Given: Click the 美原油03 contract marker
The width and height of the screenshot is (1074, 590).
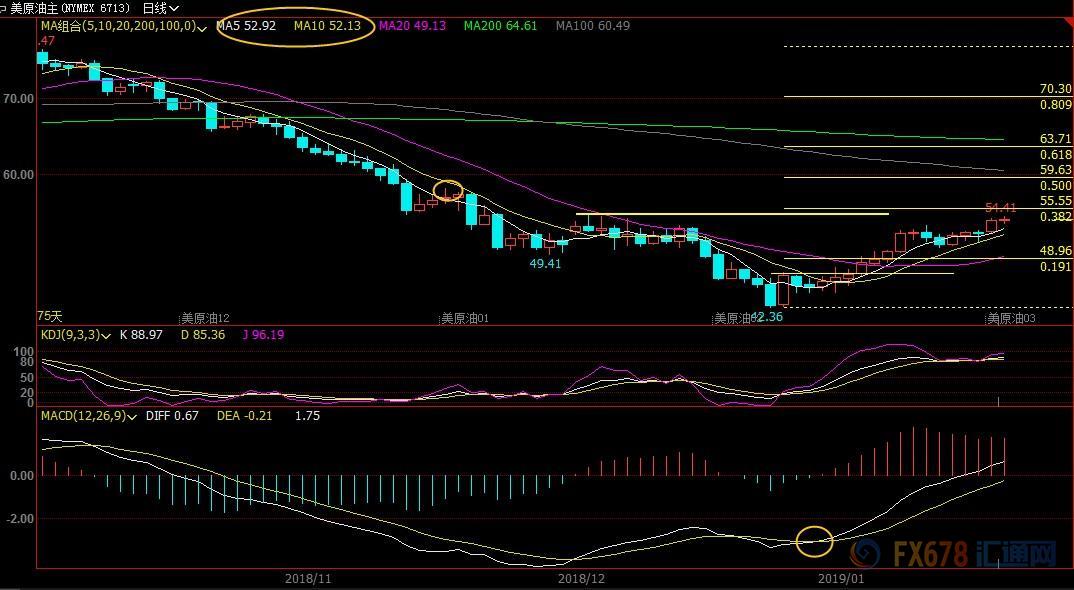Looking at the screenshot, I should (1012, 318).
